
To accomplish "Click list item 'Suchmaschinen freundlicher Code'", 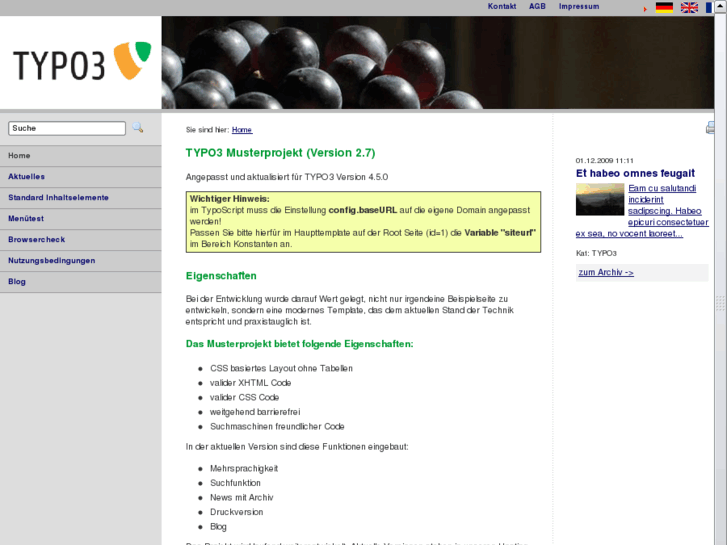I will [x=277, y=426].
